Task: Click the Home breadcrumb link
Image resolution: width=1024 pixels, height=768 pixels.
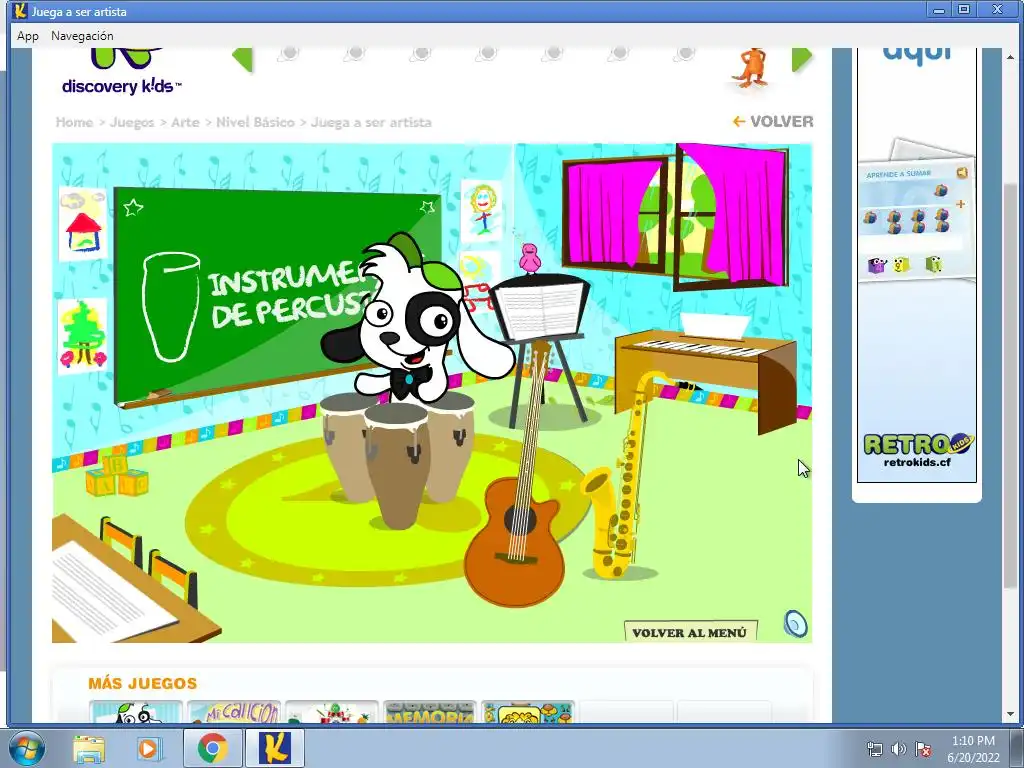Action: 74,122
